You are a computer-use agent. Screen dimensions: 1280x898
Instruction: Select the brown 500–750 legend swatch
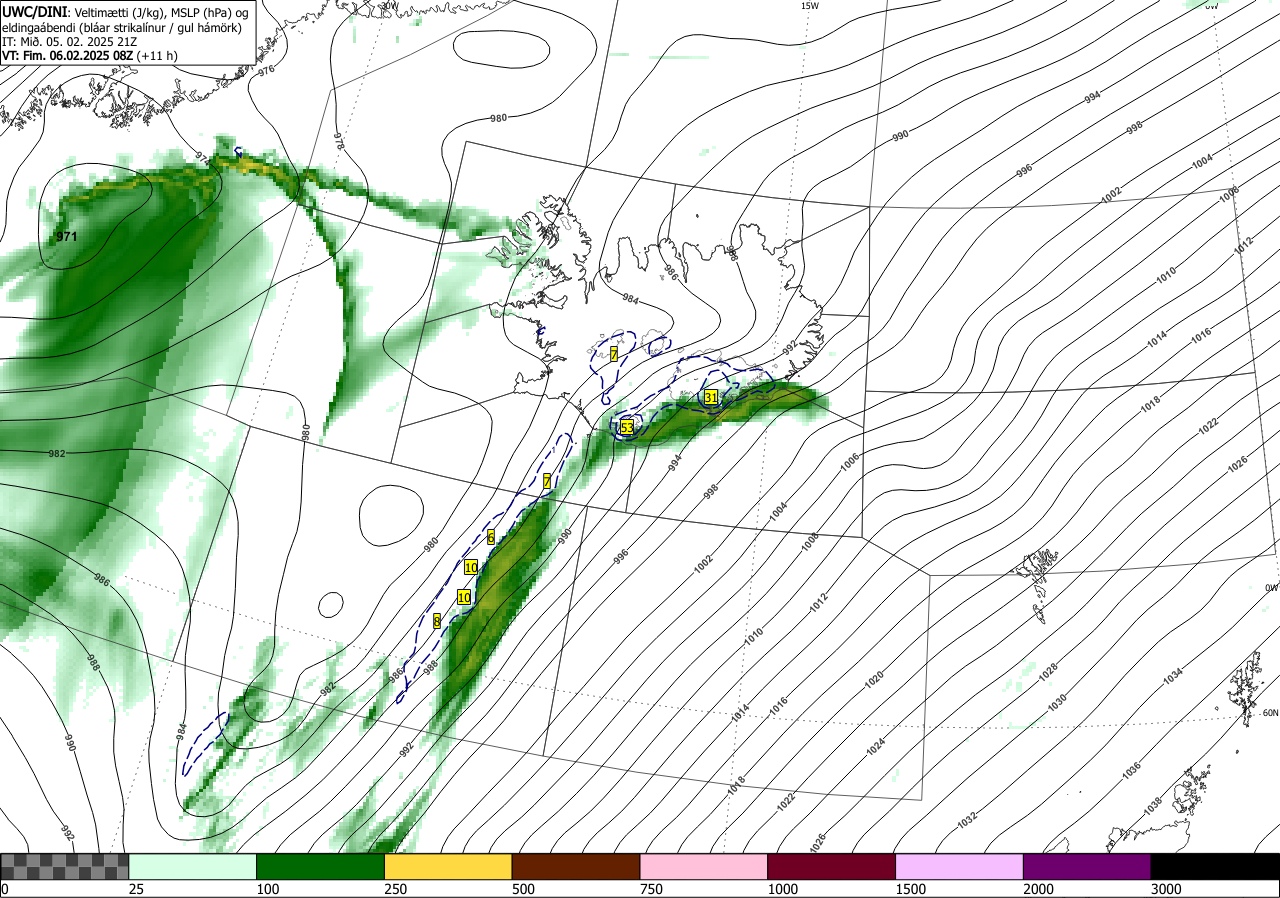pos(576,866)
